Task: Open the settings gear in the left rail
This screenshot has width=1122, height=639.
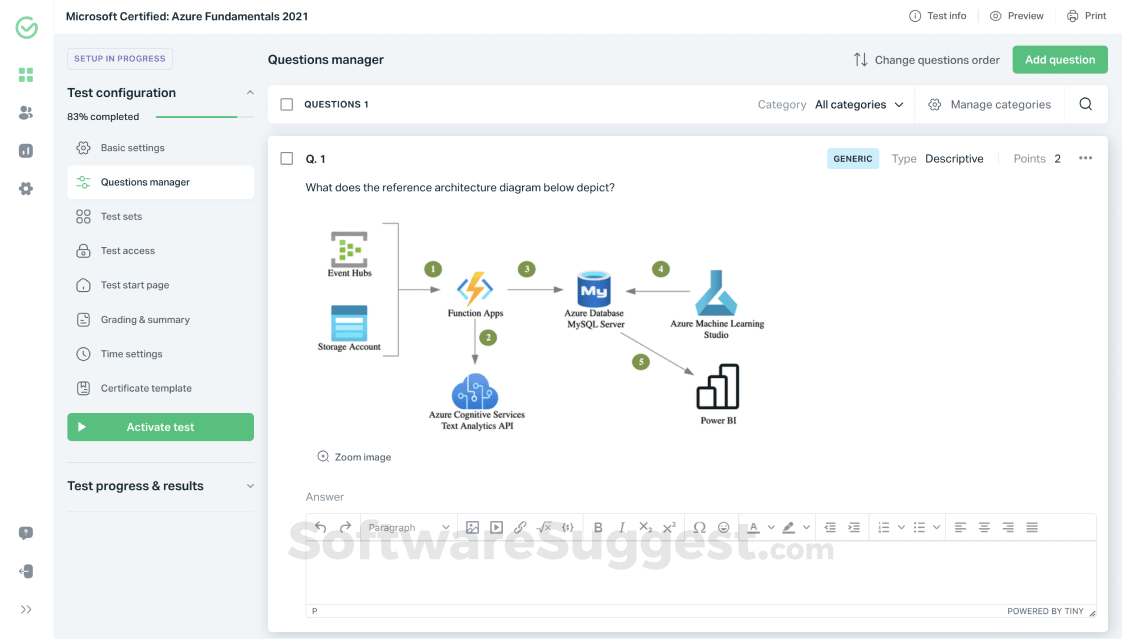Action: pyautogui.click(x=25, y=188)
